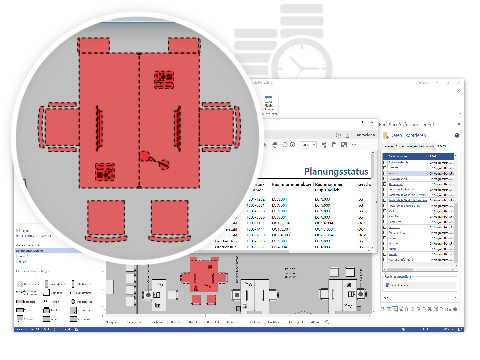The width and height of the screenshot is (480, 360).
Task: Click the page layout icon beside the ellipsis
Action: click(344, 145)
